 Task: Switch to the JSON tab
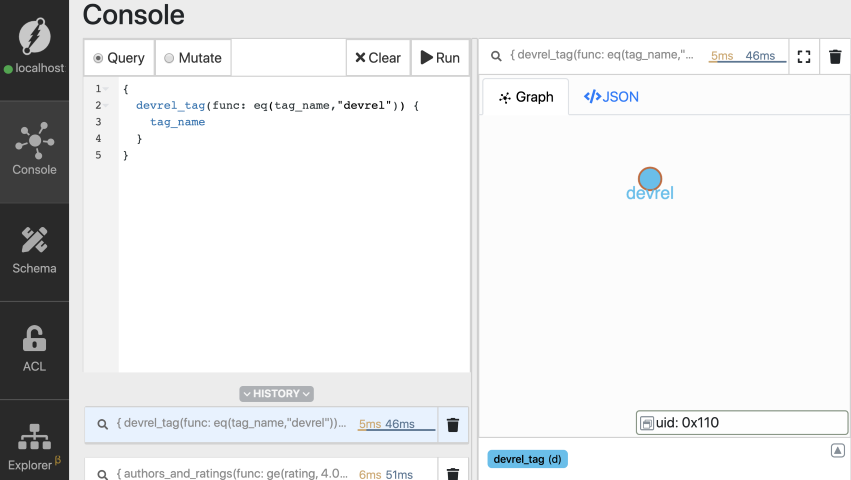(x=611, y=97)
